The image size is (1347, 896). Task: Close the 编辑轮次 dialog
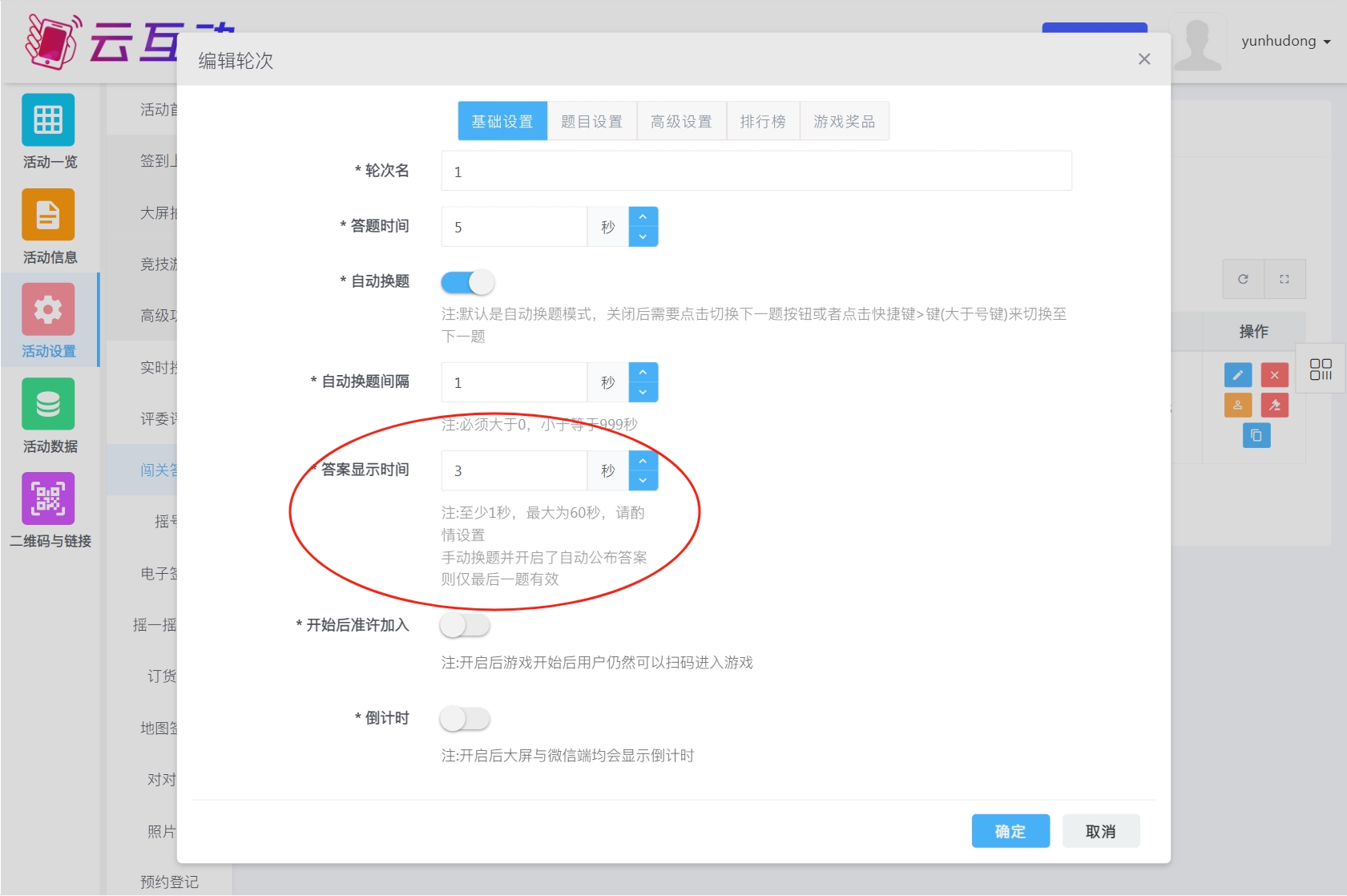click(x=1144, y=59)
